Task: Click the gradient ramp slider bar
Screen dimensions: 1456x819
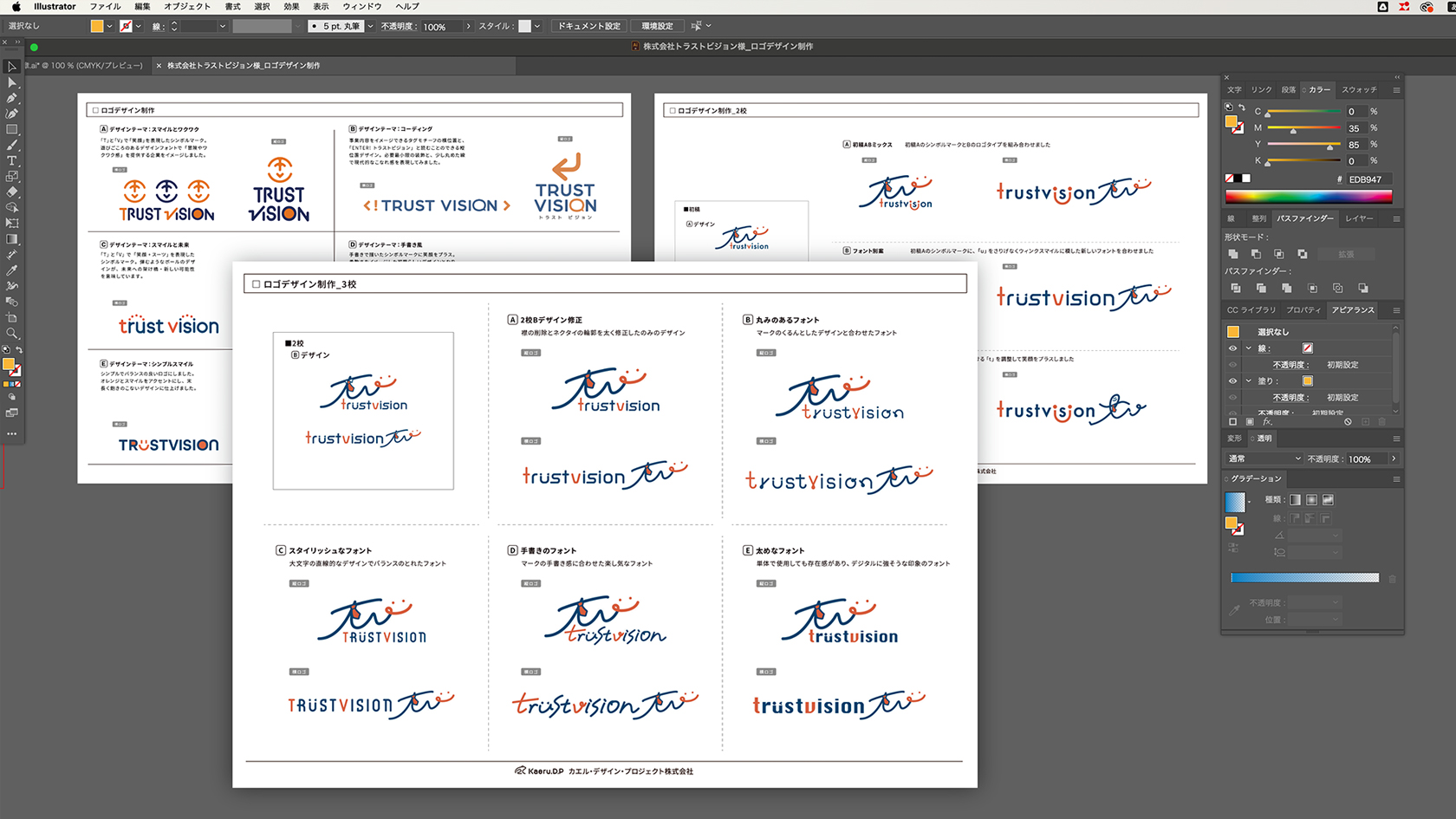Action: (1304, 577)
